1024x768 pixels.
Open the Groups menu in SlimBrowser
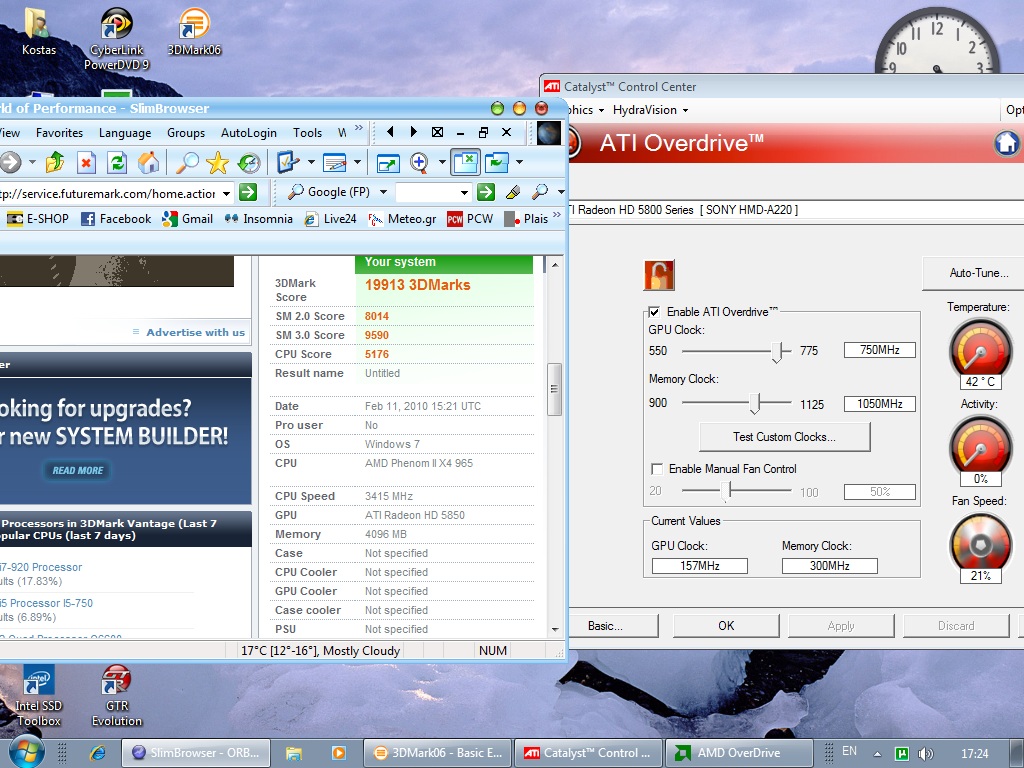[x=186, y=133]
